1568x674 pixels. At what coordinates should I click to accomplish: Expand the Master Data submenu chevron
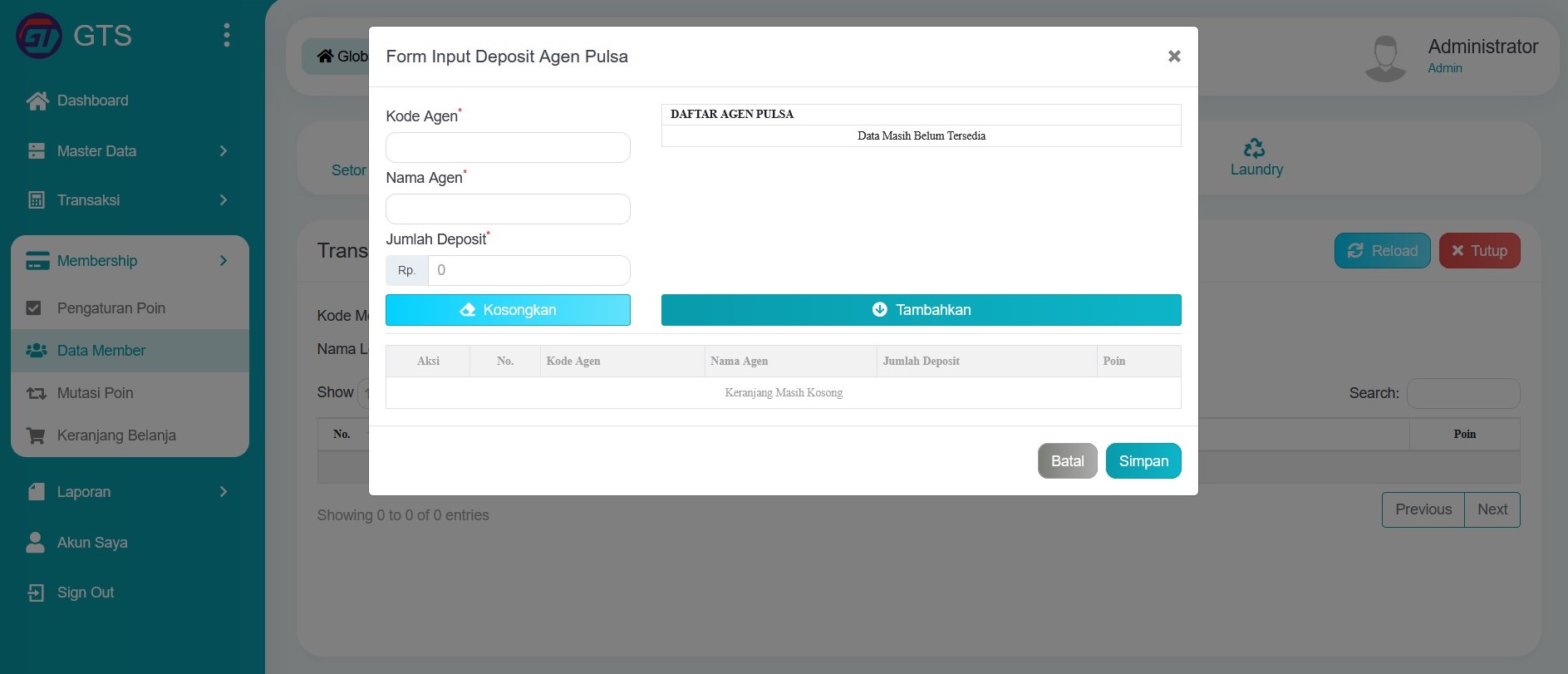(223, 151)
